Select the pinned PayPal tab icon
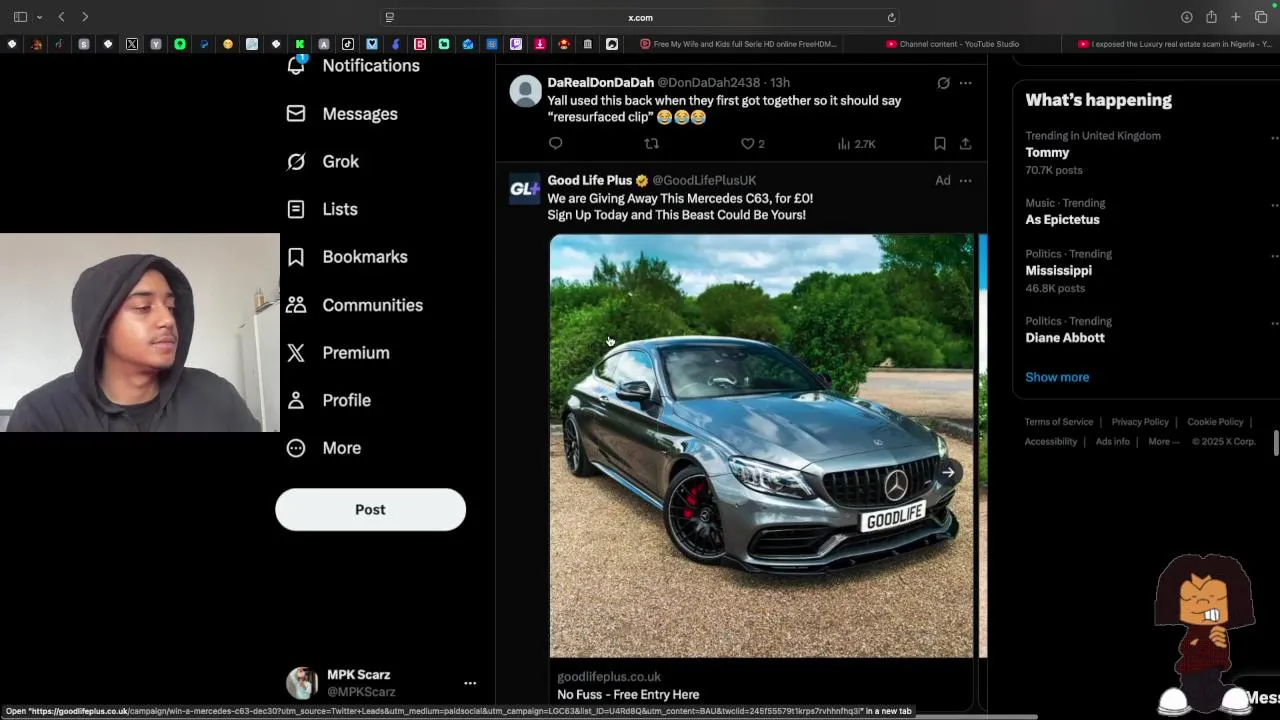Viewport: 1280px width, 720px height. point(204,44)
